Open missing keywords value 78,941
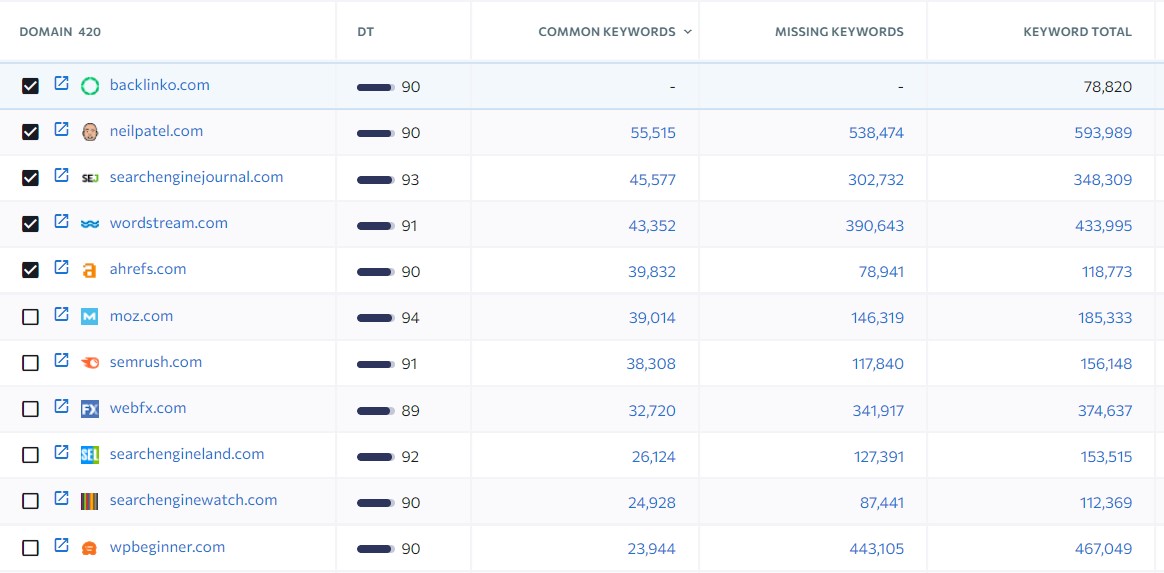The image size is (1164, 573). click(x=881, y=272)
